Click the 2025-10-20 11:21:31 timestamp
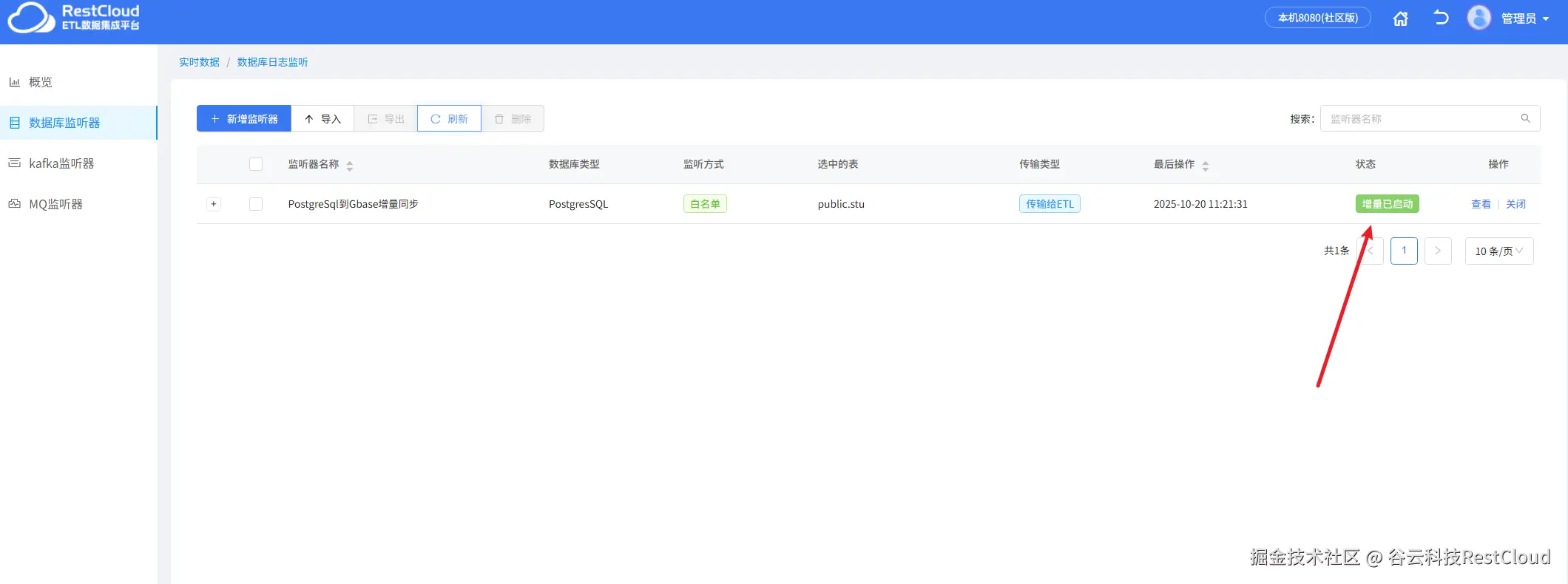1568x584 pixels. pyautogui.click(x=1200, y=204)
